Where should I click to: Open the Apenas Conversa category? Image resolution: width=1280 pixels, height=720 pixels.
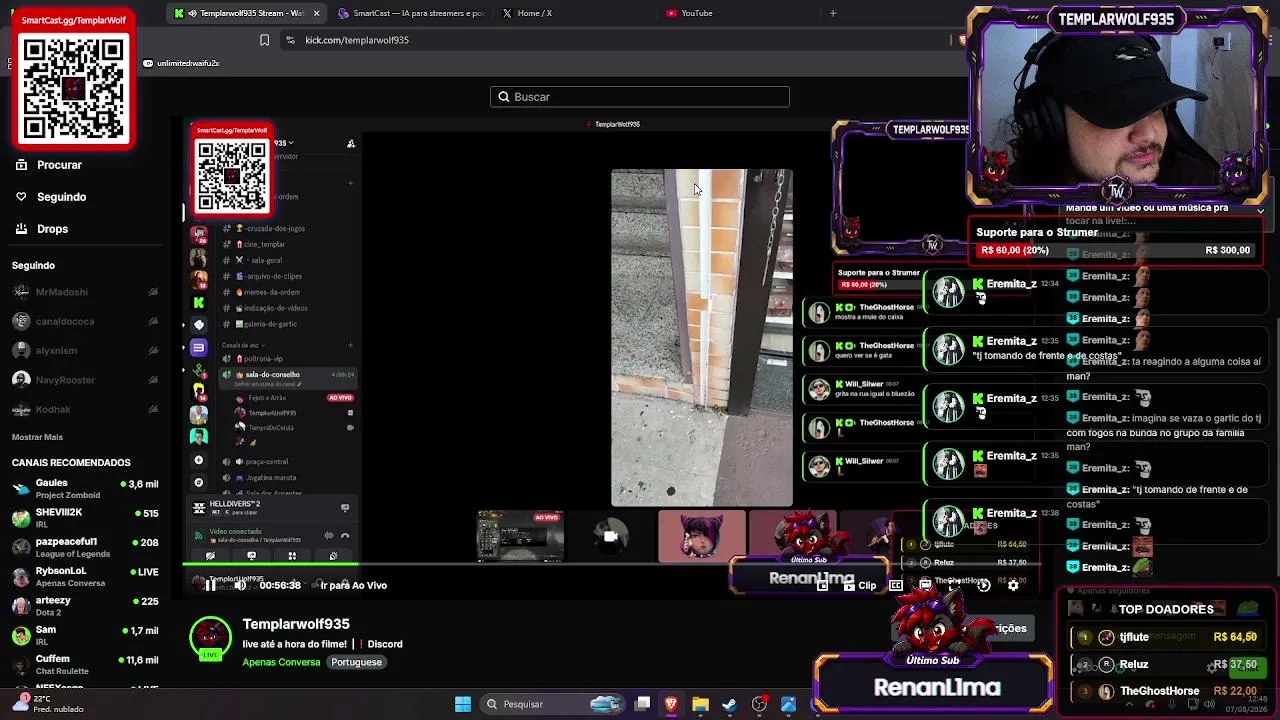[281, 662]
